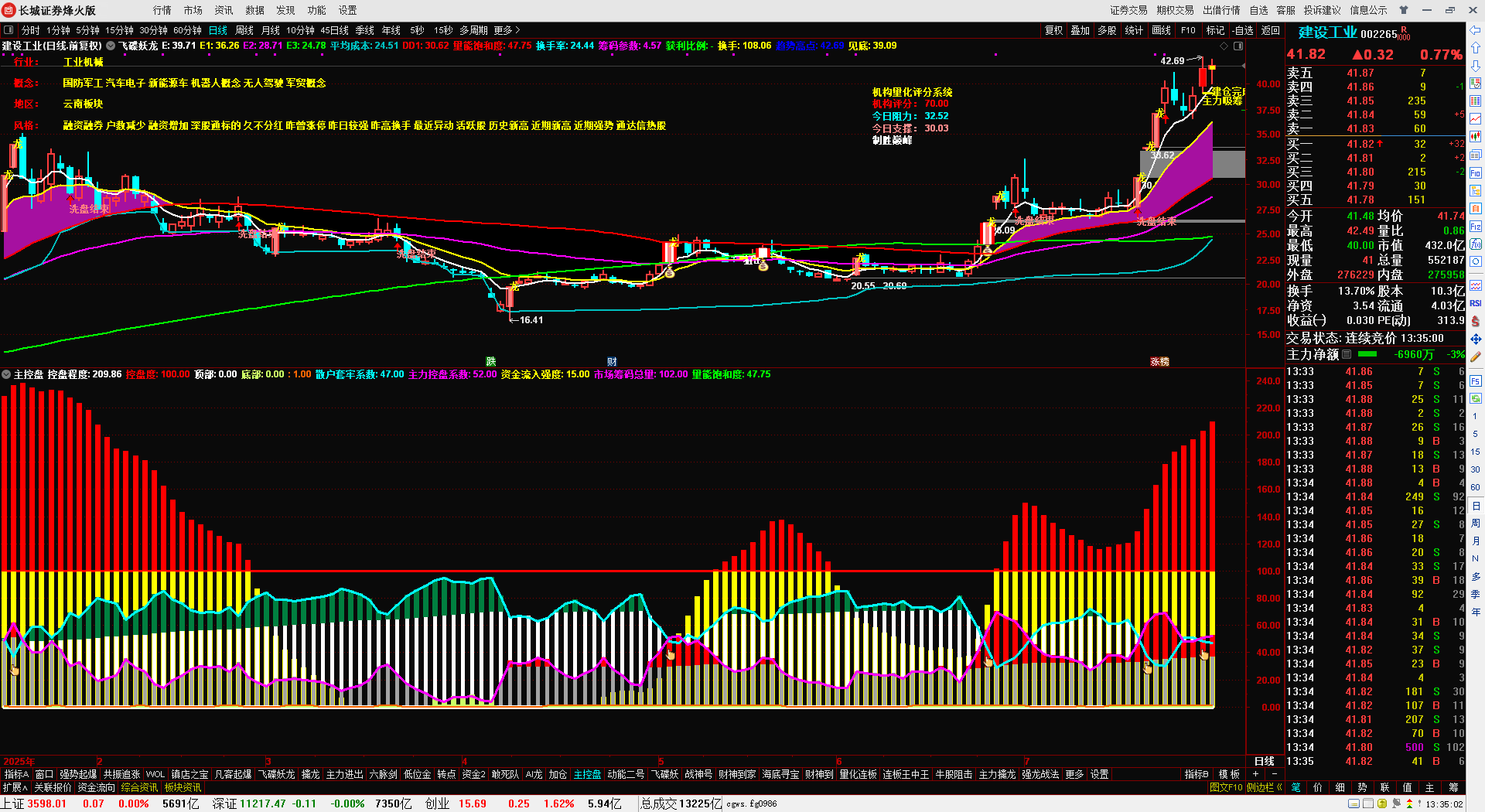Image resolution: width=1485 pixels, height=812 pixels.
Task: Click the satellite dish status bar icon
Action: pyautogui.click(x=1397, y=804)
